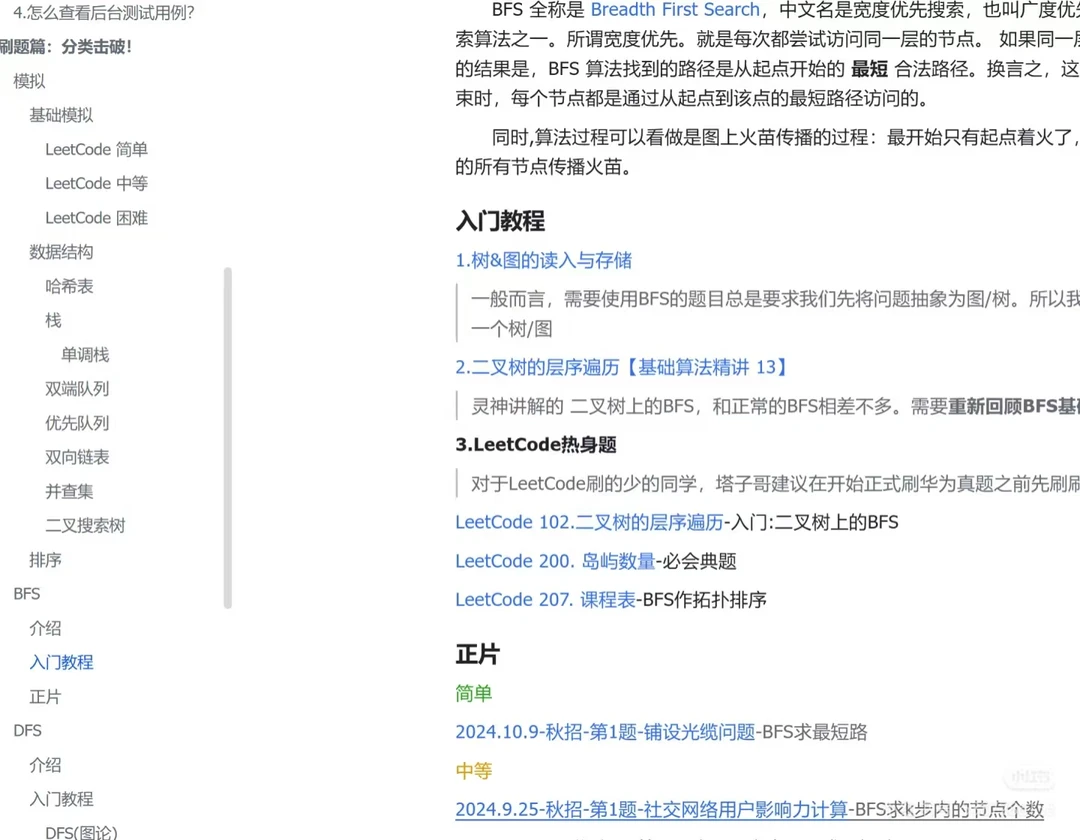Go to 栈 sidebar entry
Viewport: 1080px width, 840px height.
point(53,320)
